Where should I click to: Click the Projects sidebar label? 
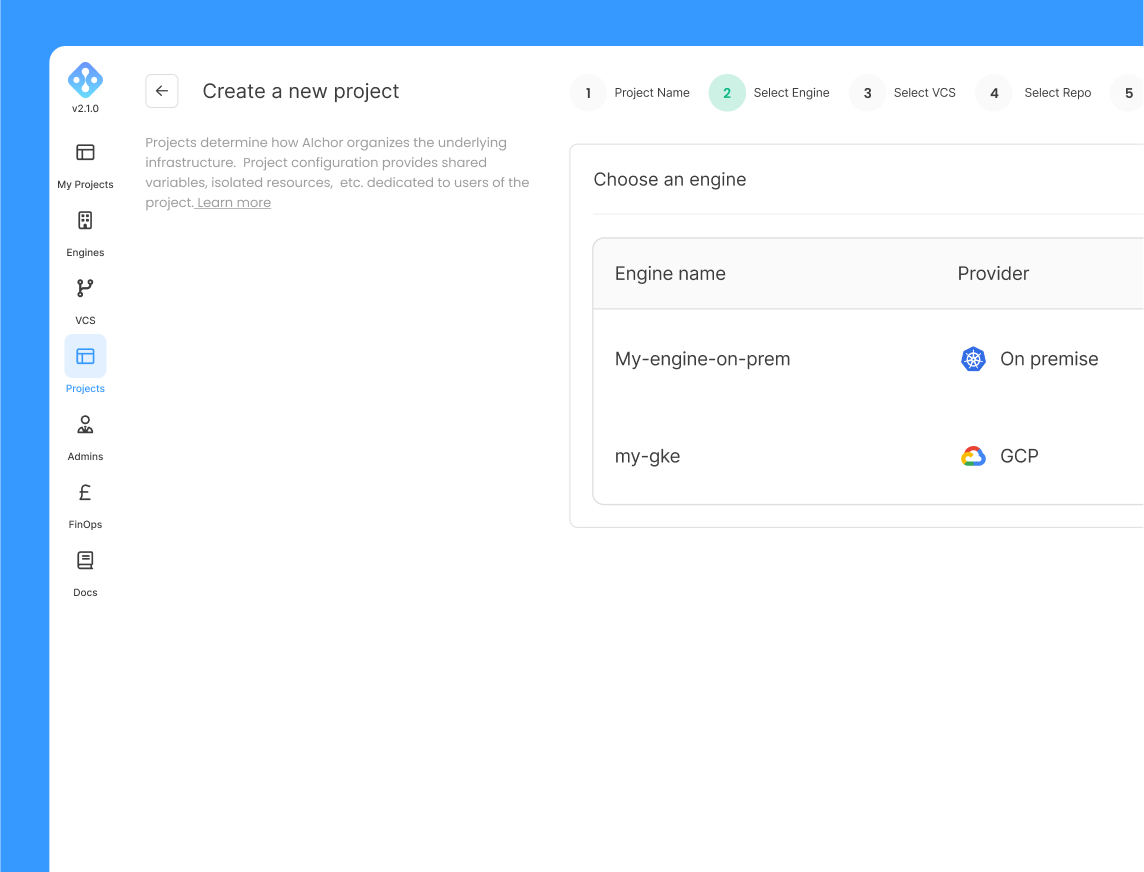point(85,388)
